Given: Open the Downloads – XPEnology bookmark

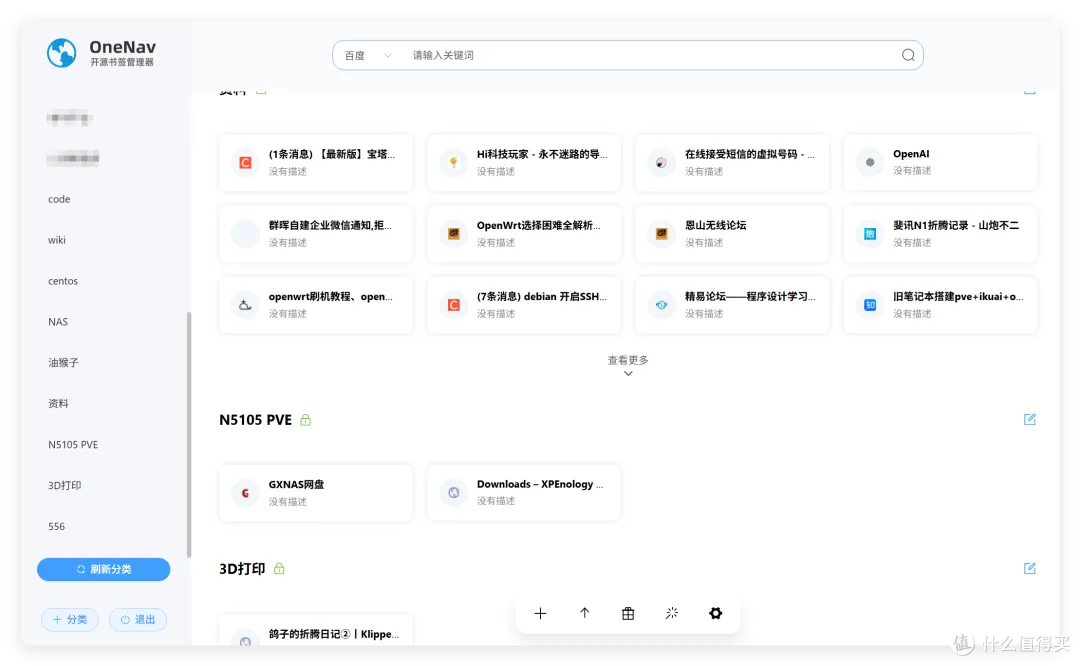Looking at the screenshot, I should tap(524, 492).
